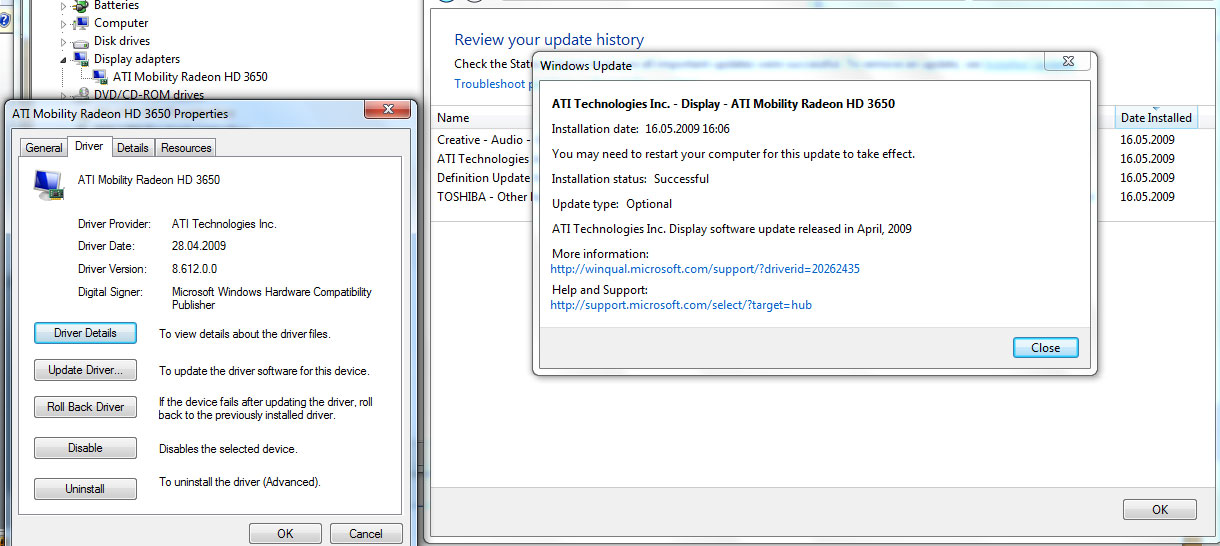Click the Close button in Windows Update dialog
The image size is (1220, 546).
pos(1045,348)
